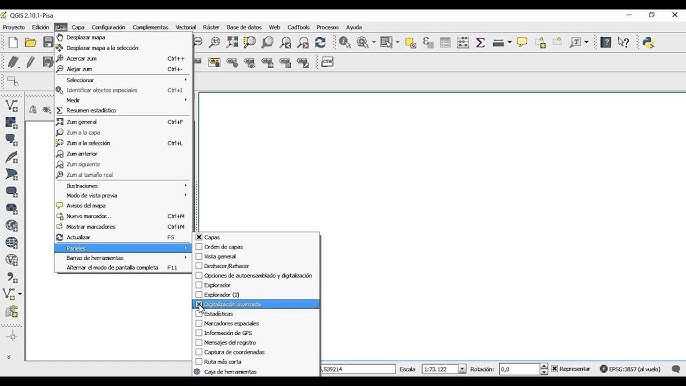
Task: Enable the Deshacer/Rehacer panel
Action: (x=199, y=266)
